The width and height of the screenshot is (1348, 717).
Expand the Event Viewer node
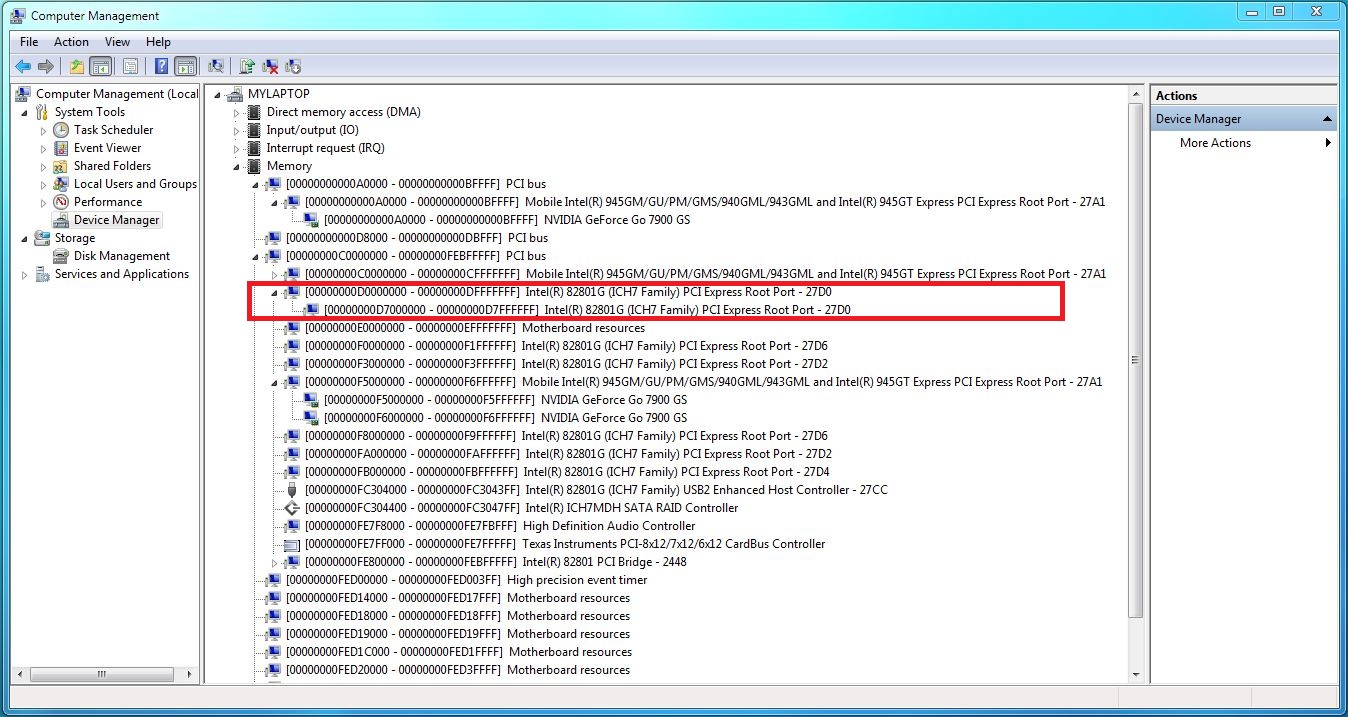44,148
